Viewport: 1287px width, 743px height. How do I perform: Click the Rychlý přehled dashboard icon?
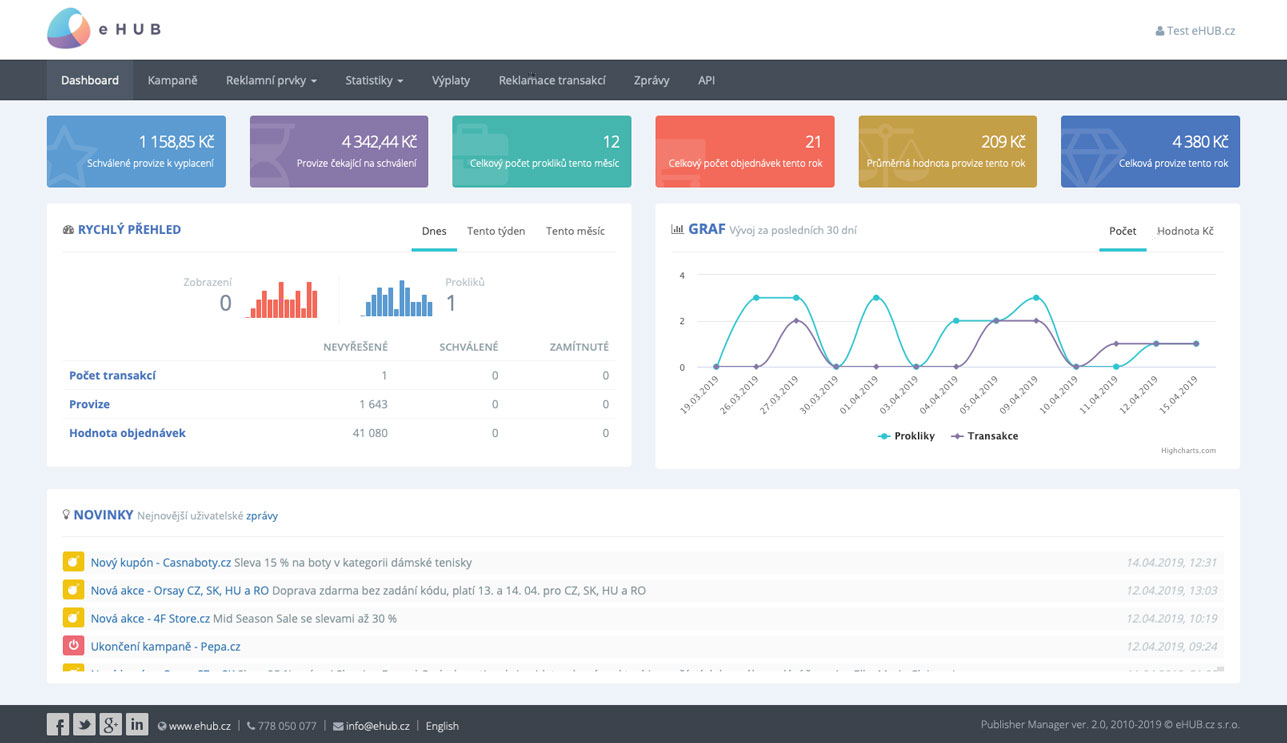click(x=68, y=229)
